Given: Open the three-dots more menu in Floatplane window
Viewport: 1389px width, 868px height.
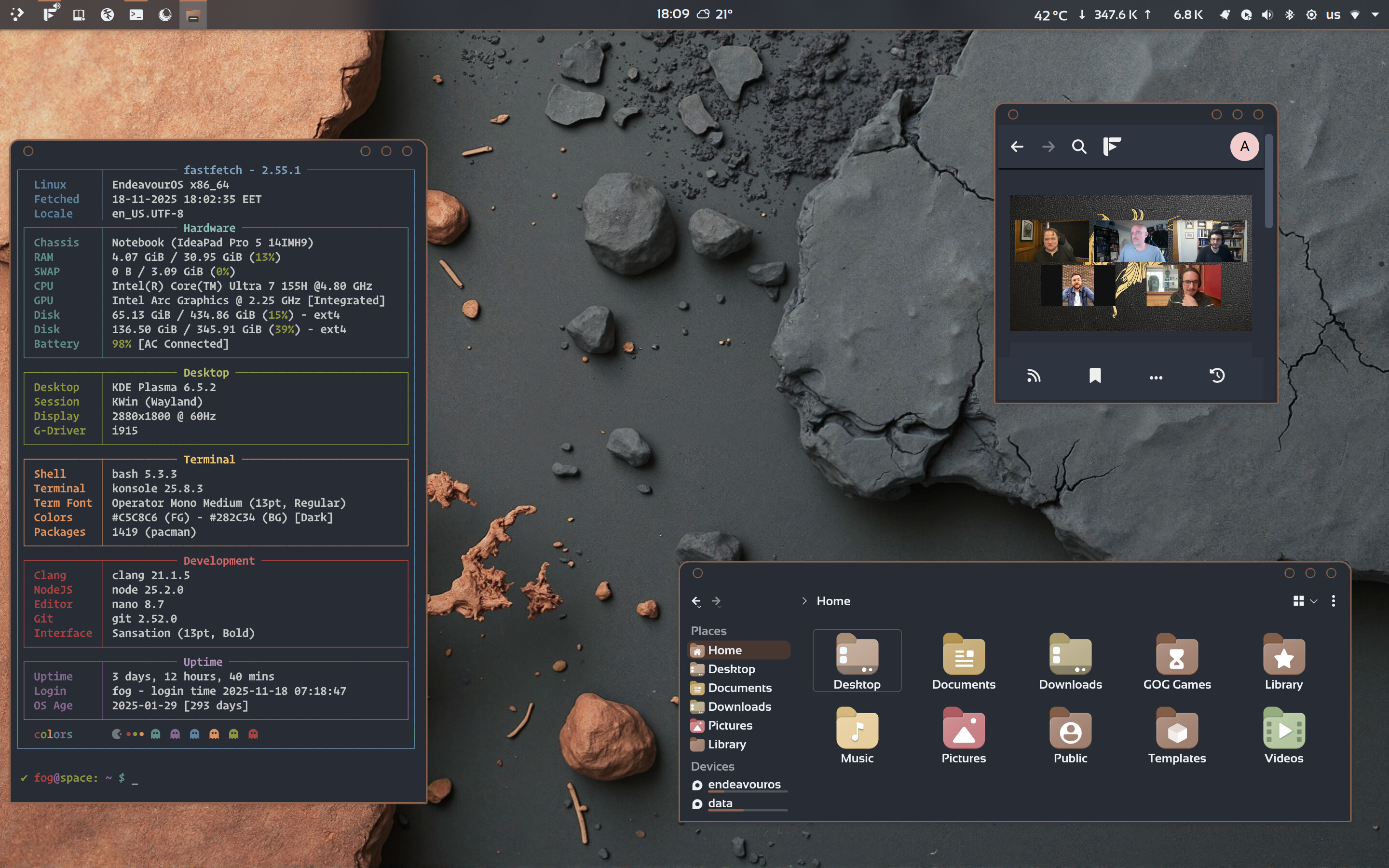Looking at the screenshot, I should point(1156,378).
